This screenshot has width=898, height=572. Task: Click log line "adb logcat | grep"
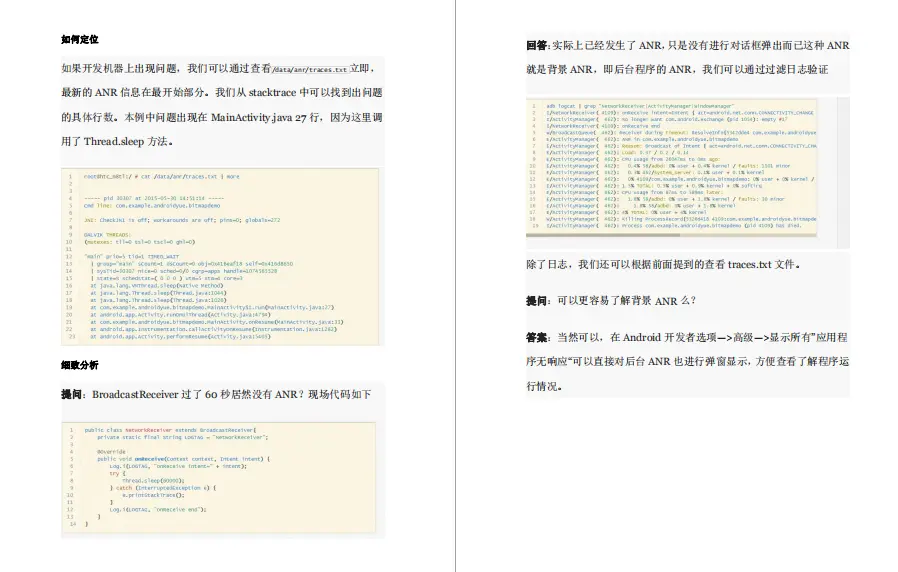640,106
